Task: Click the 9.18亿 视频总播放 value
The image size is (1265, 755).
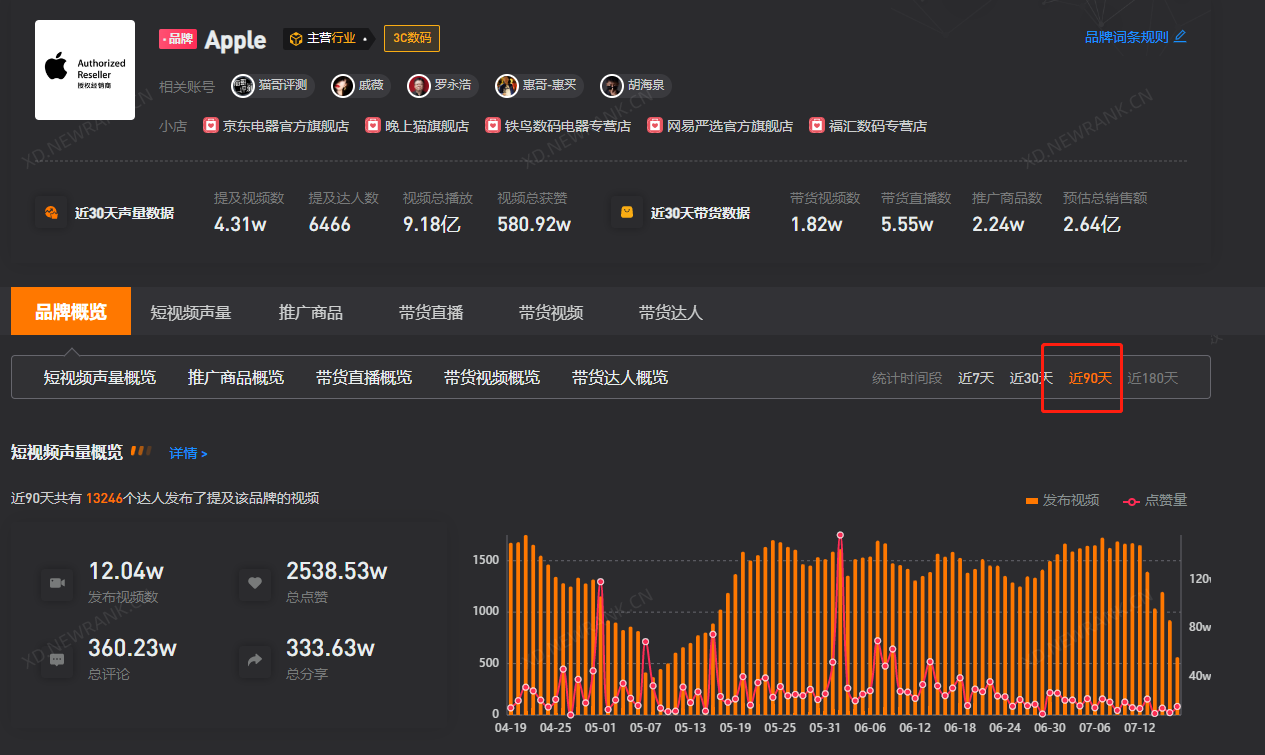Action: pos(431,224)
